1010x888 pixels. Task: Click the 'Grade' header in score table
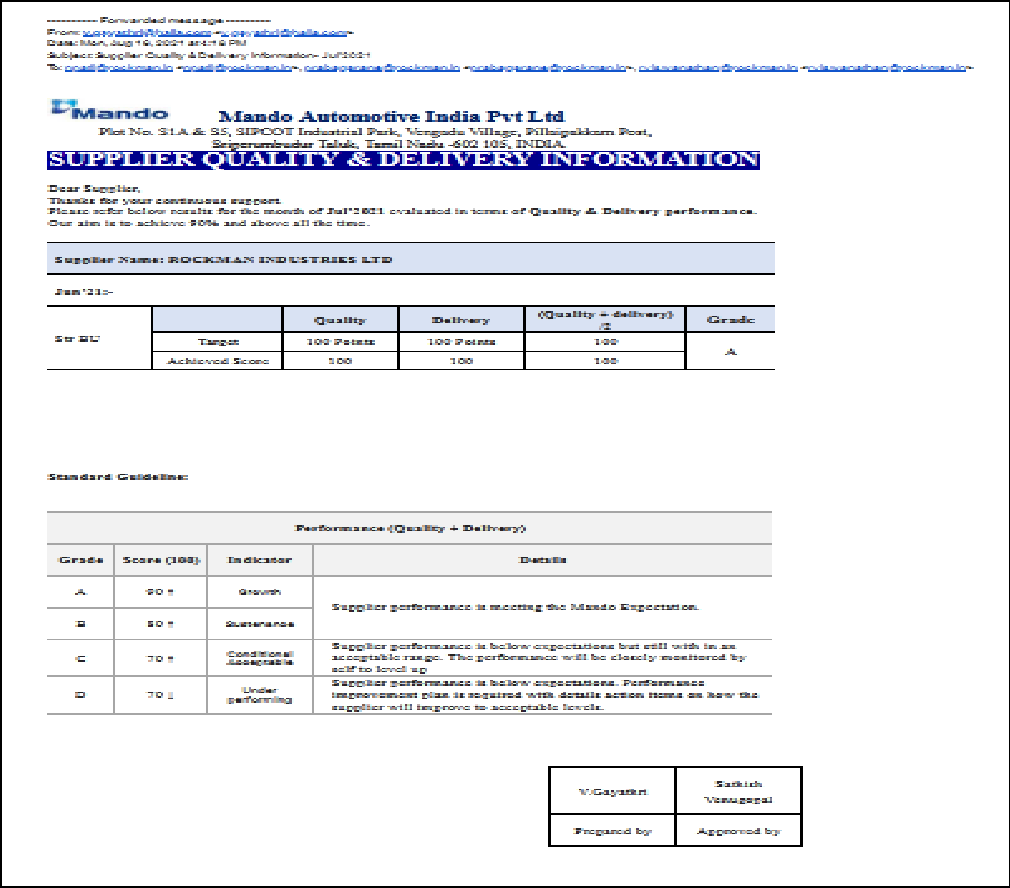point(730,319)
